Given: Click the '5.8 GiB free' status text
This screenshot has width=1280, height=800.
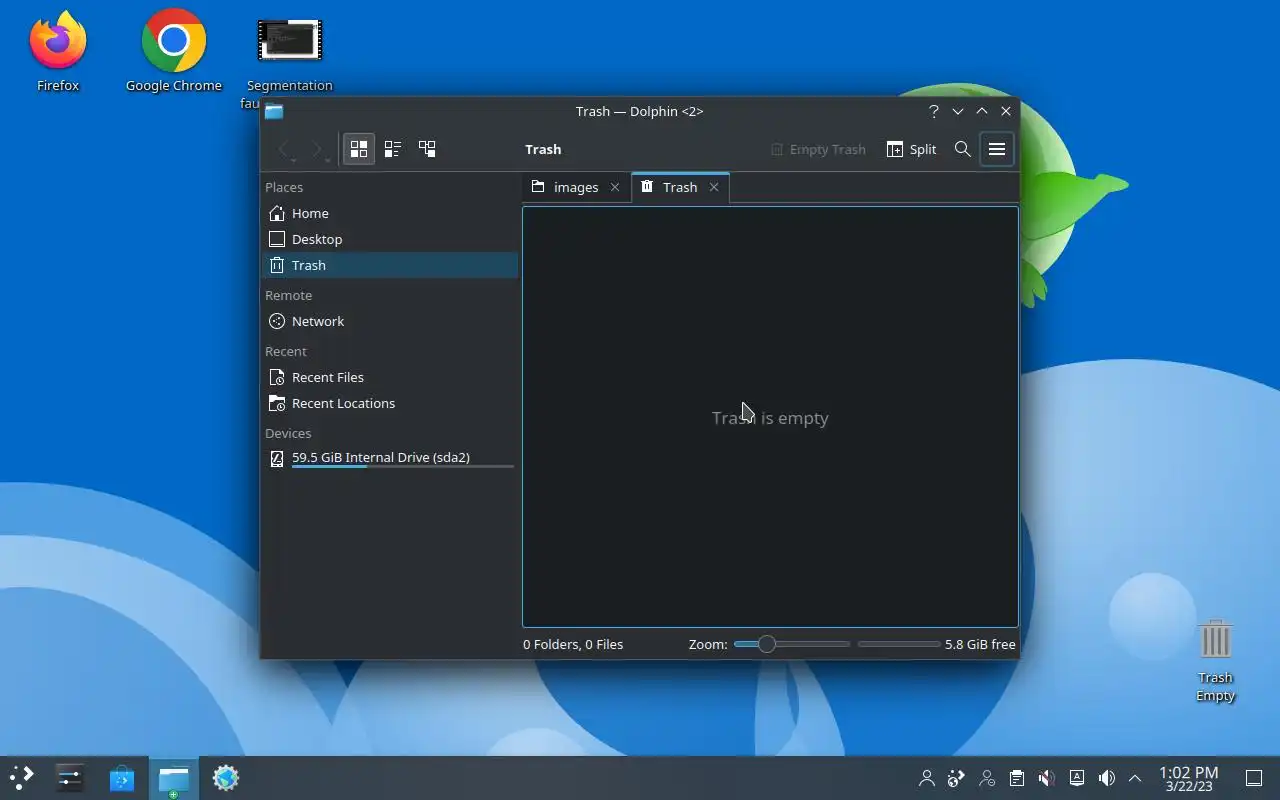Looking at the screenshot, I should point(980,644).
